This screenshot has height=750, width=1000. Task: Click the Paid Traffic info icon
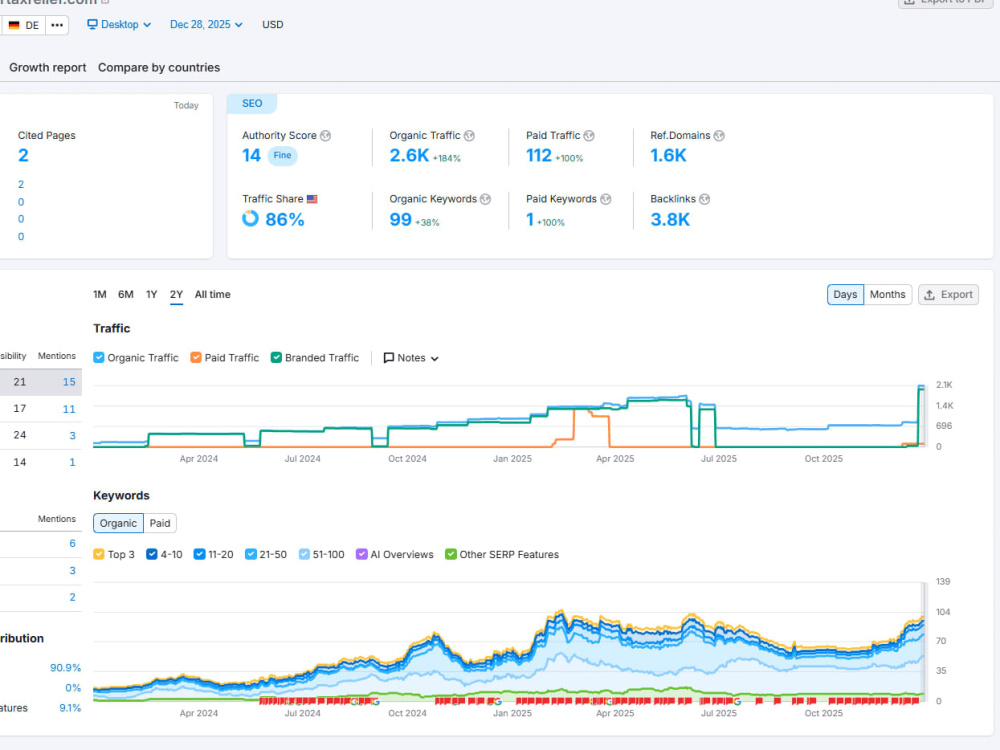click(x=589, y=136)
